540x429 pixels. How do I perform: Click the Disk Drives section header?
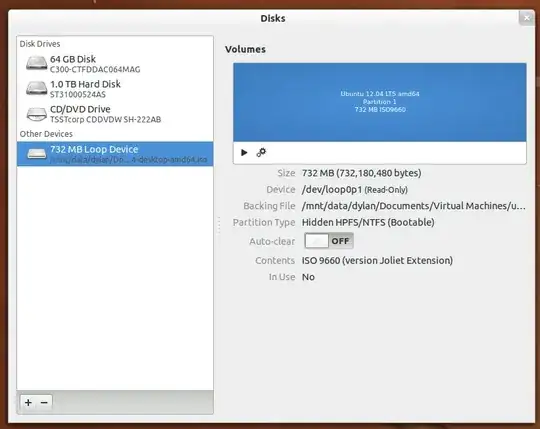(40, 44)
